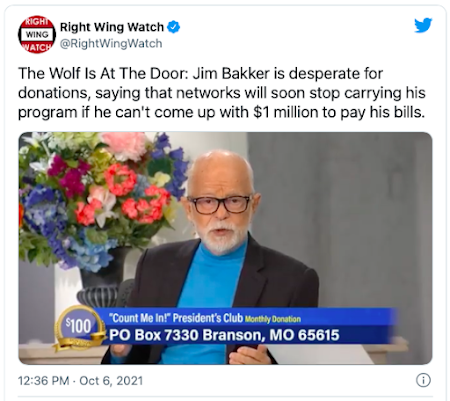Visit the @RightWingWatch handle link
The width and height of the screenshot is (450, 401).
[x=111, y=43]
